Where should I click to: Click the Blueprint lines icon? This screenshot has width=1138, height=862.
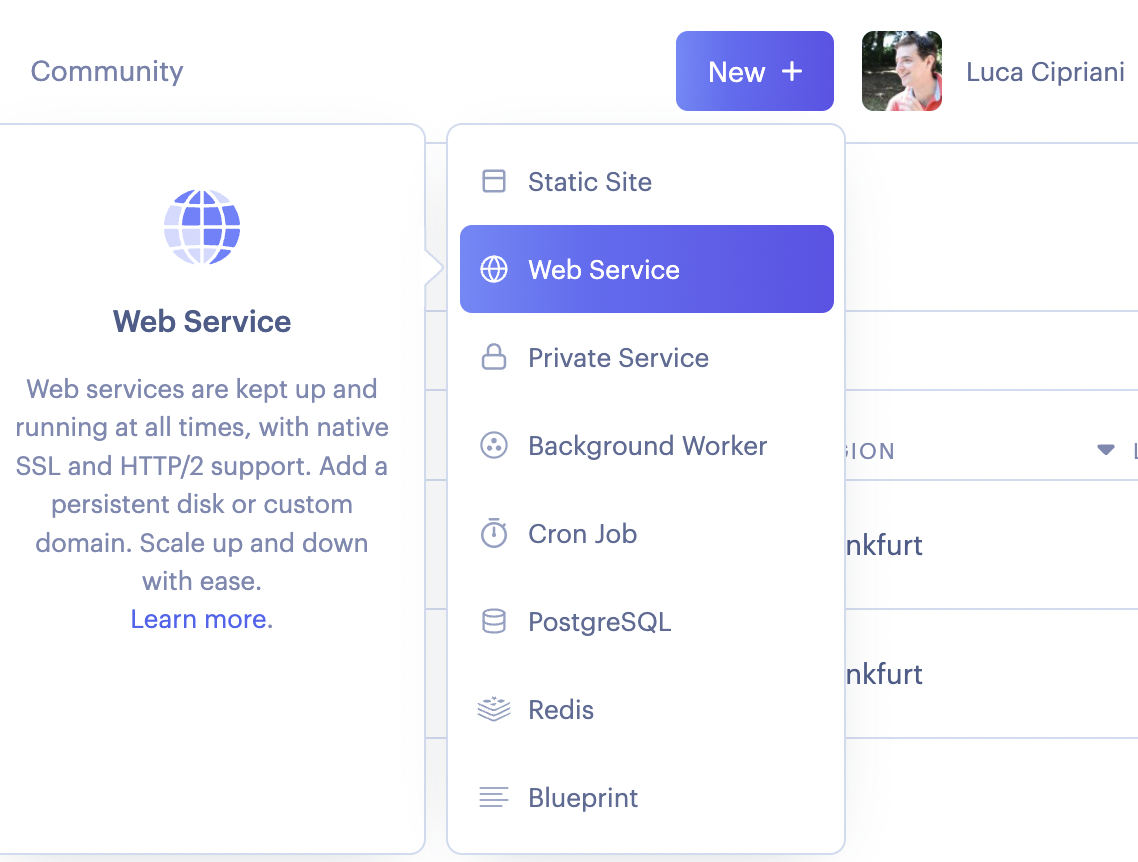494,798
